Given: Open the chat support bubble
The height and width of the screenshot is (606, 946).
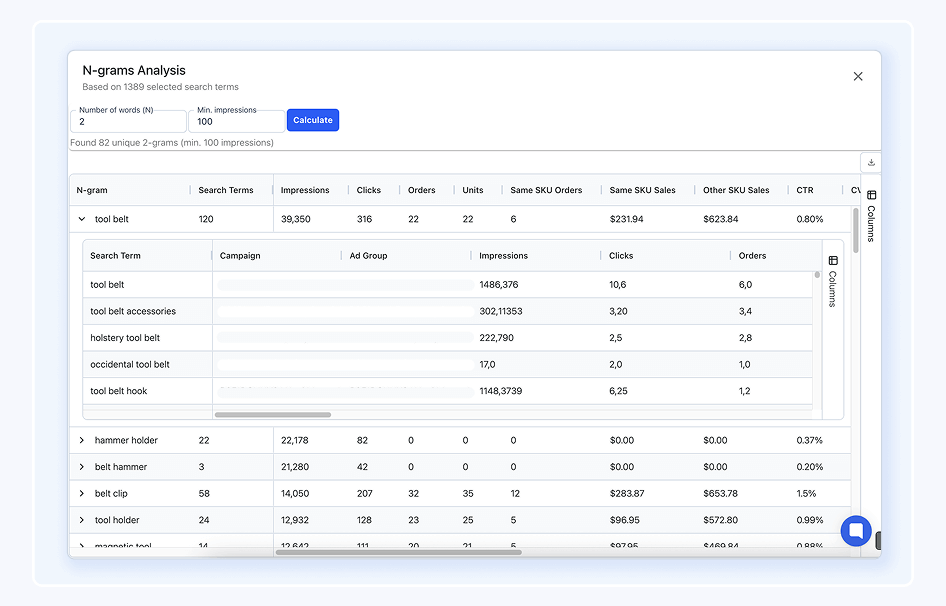Looking at the screenshot, I should coord(856,530).
